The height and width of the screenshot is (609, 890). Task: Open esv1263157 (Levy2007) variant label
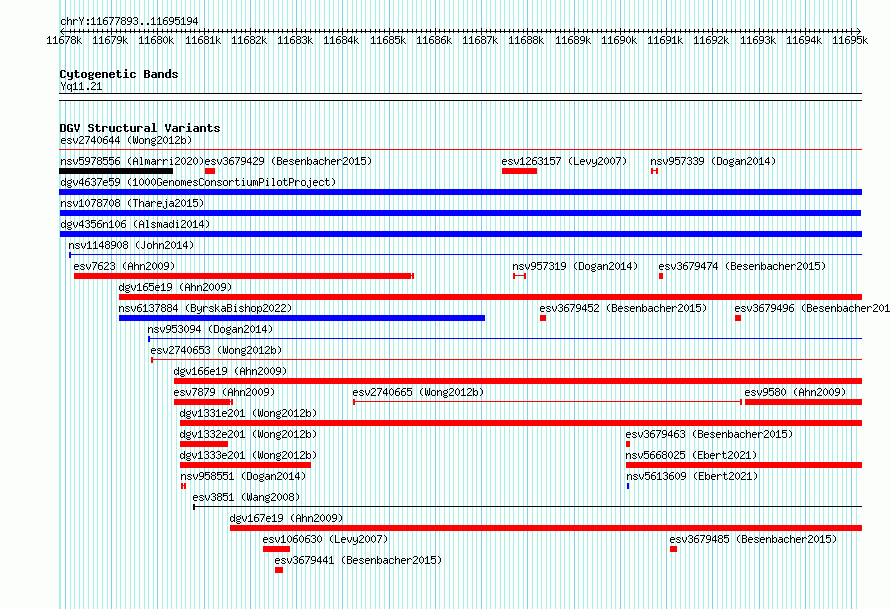[564, 161]
